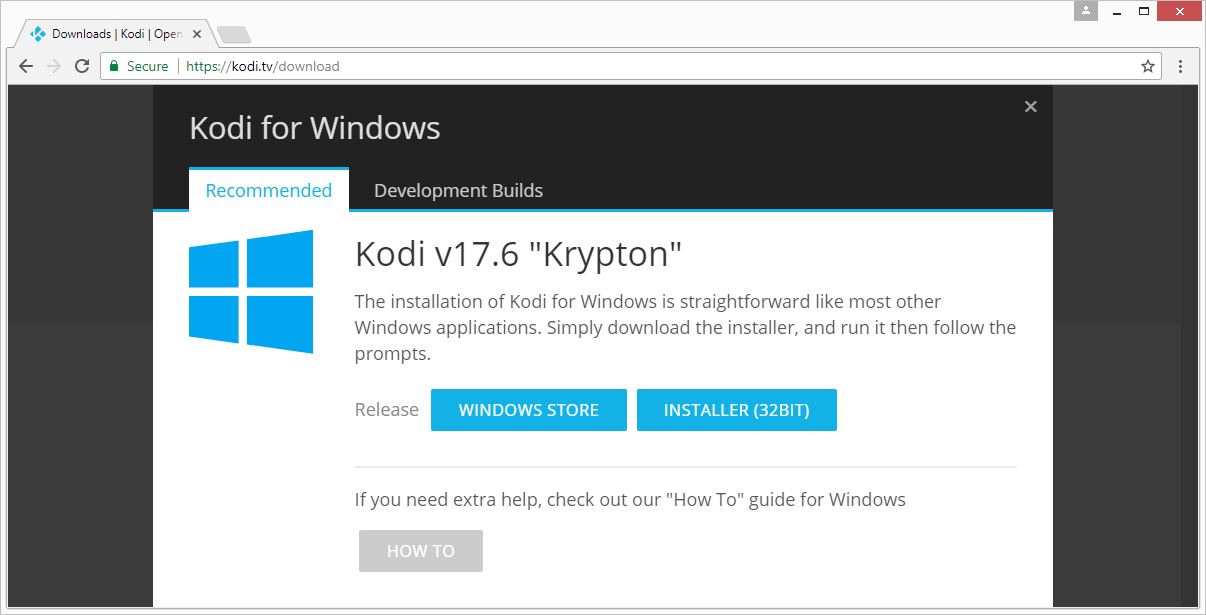
Task: Click the green Secure padlock icon
Action: 113,66
